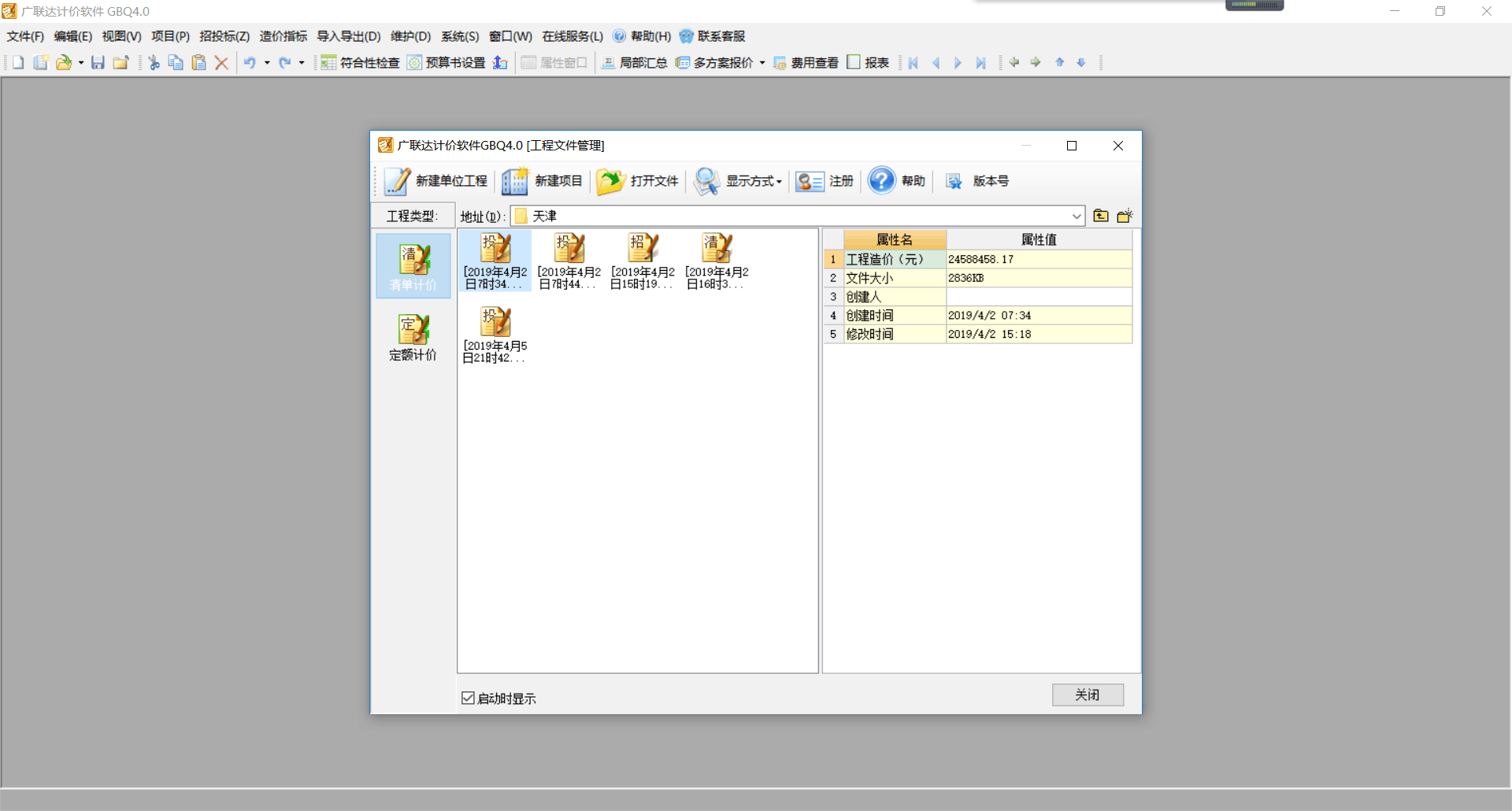Screen dimensions: 1512x811
Task: Click 新建单位工程 in the dialog
Action: tap(435, 181)
